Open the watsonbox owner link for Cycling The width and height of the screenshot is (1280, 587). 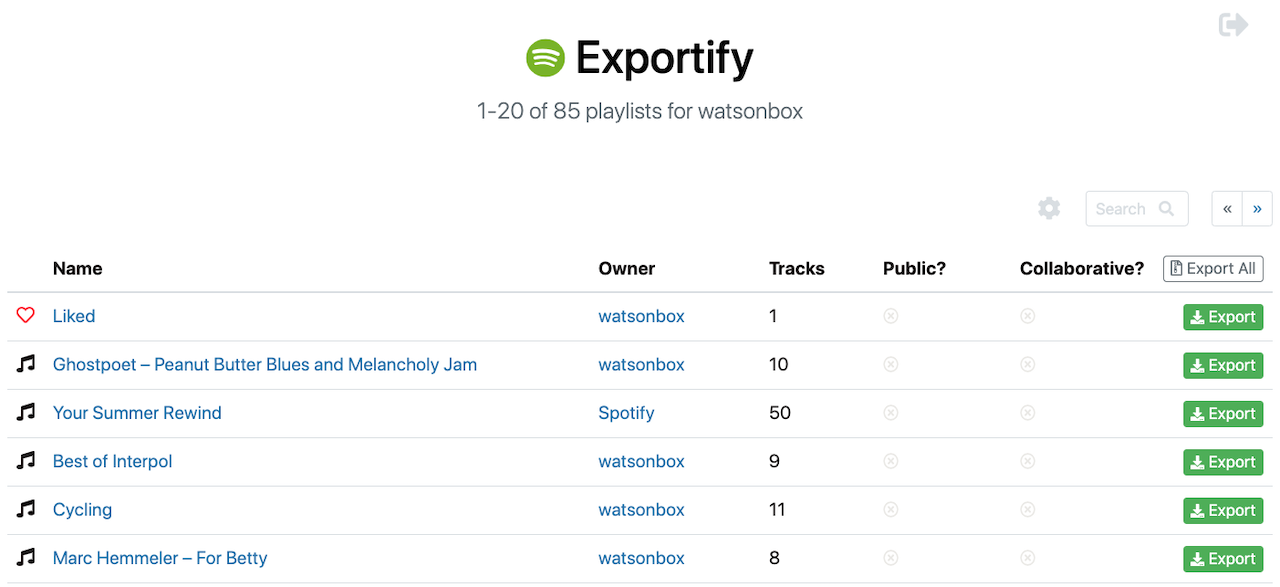coord(641,510)
